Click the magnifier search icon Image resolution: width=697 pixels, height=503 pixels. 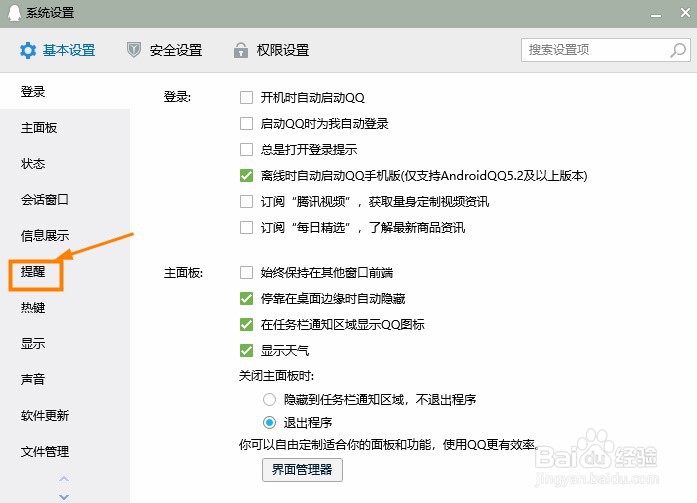click(x=678, y=50)
